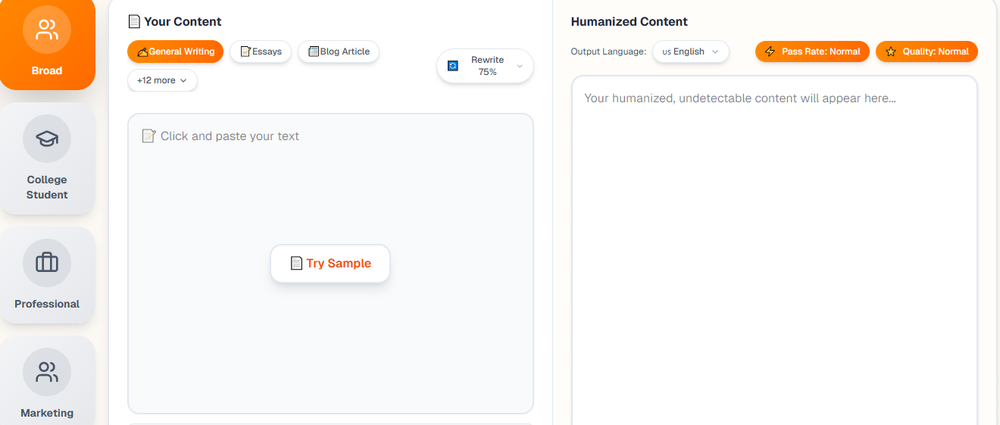This screenshot has height=425, width=1000.
Task: Click the Professional briefcase icon
Action: click(47, 263)
